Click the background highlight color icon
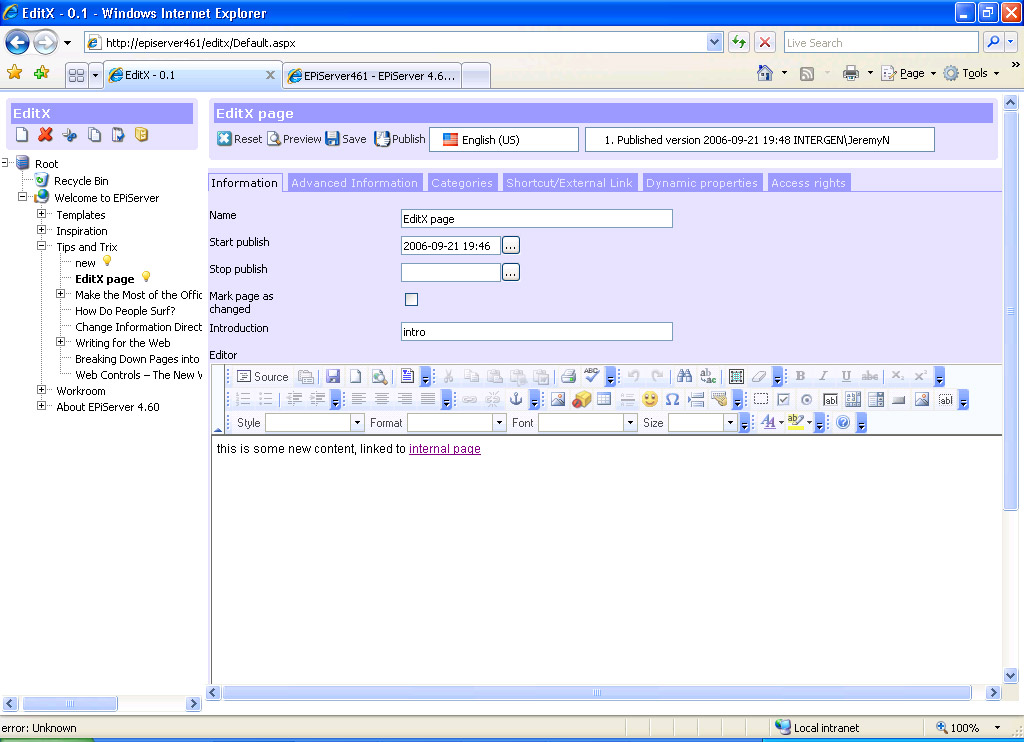This screenshot has width=1024, height=742. [x=795, y=423]
